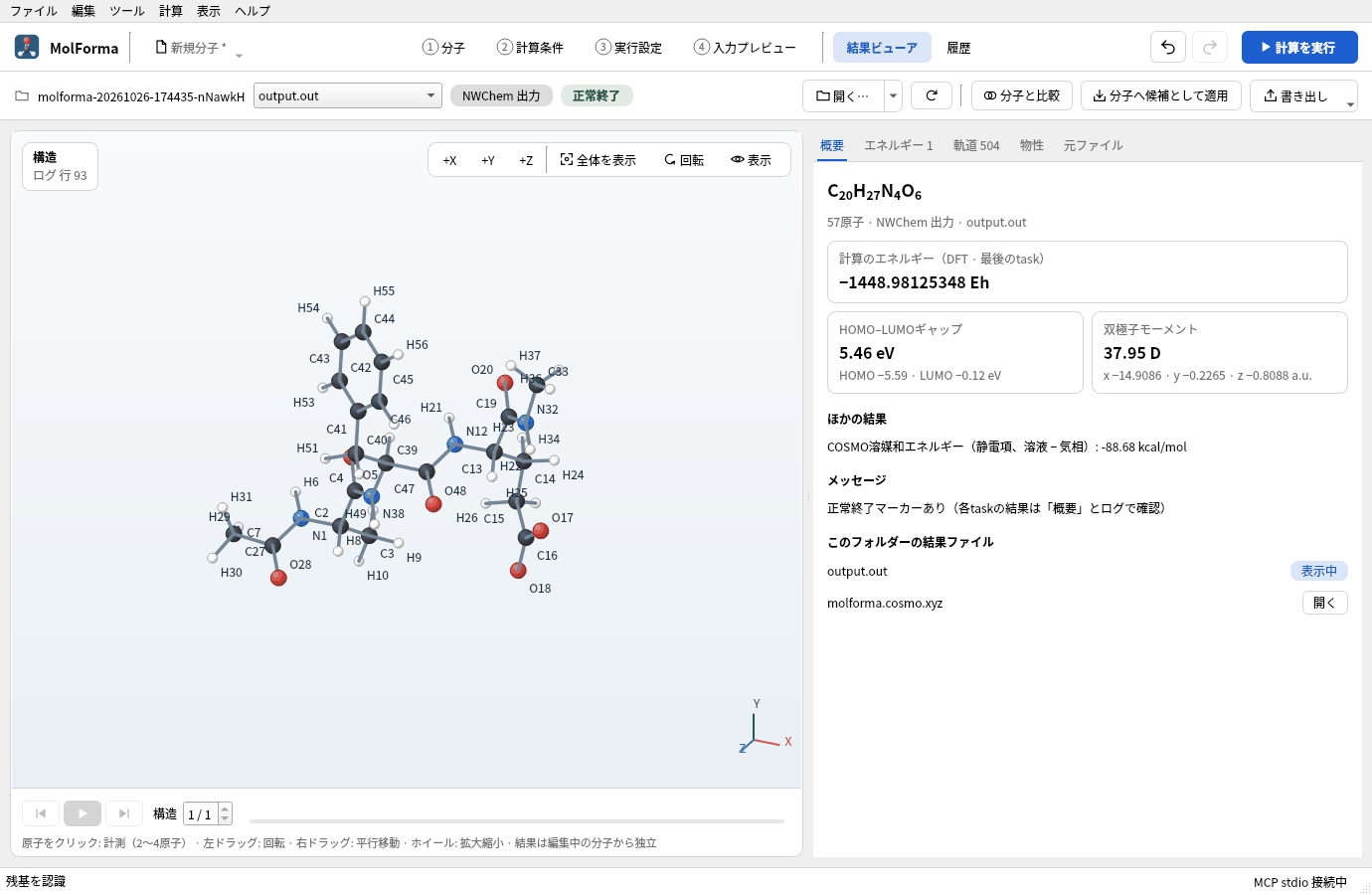Open 表示 display options
This screenshot has width=1372, height=895.
[751, 160]
